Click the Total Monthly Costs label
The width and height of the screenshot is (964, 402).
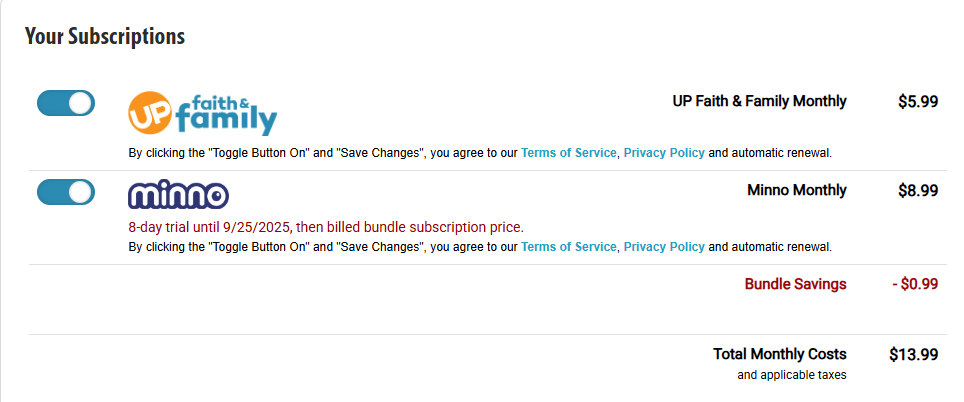(x=779, y=354)
